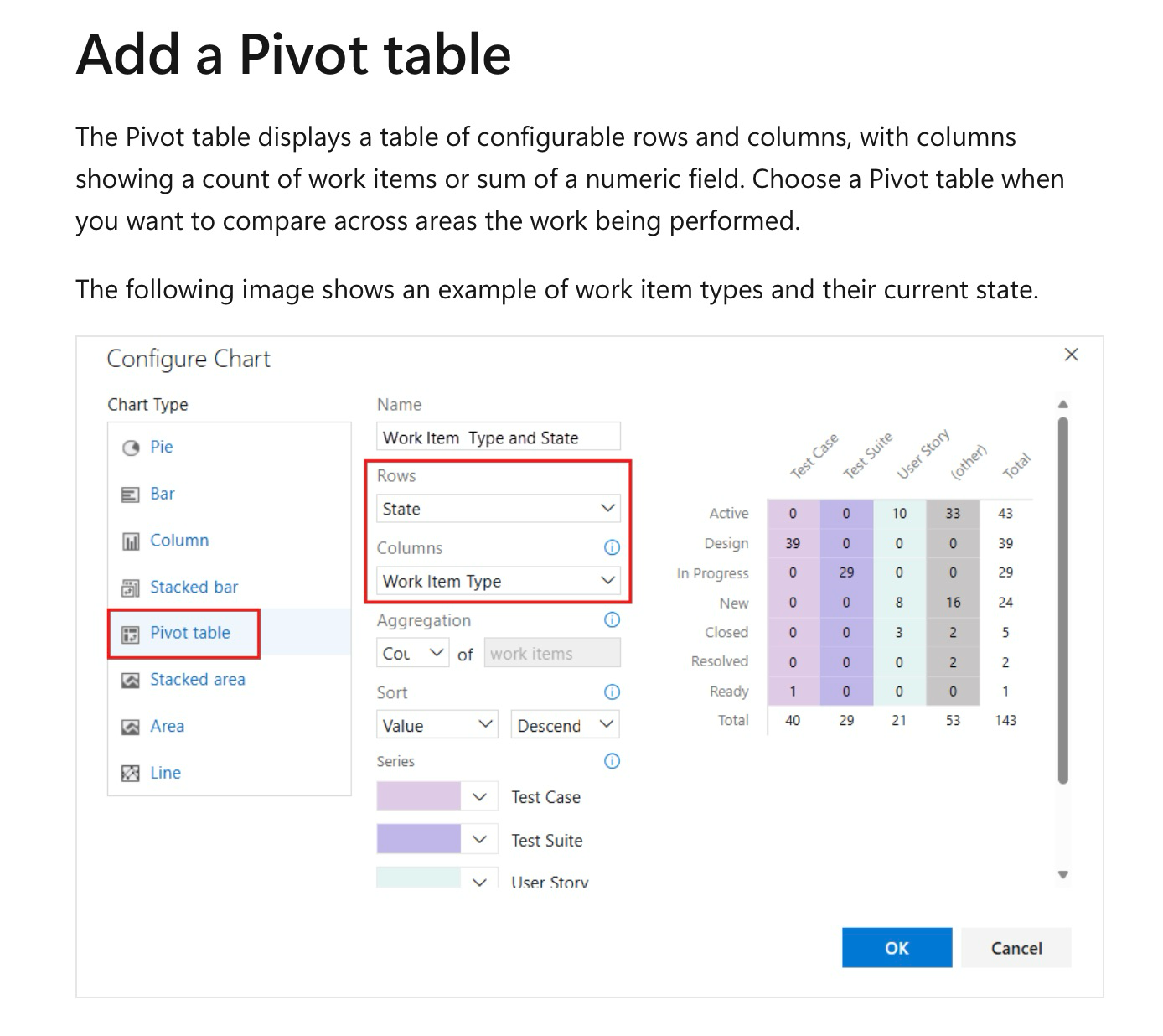Click the OK button
The width and height of the screenshot is (1163, 1036).
897,948
